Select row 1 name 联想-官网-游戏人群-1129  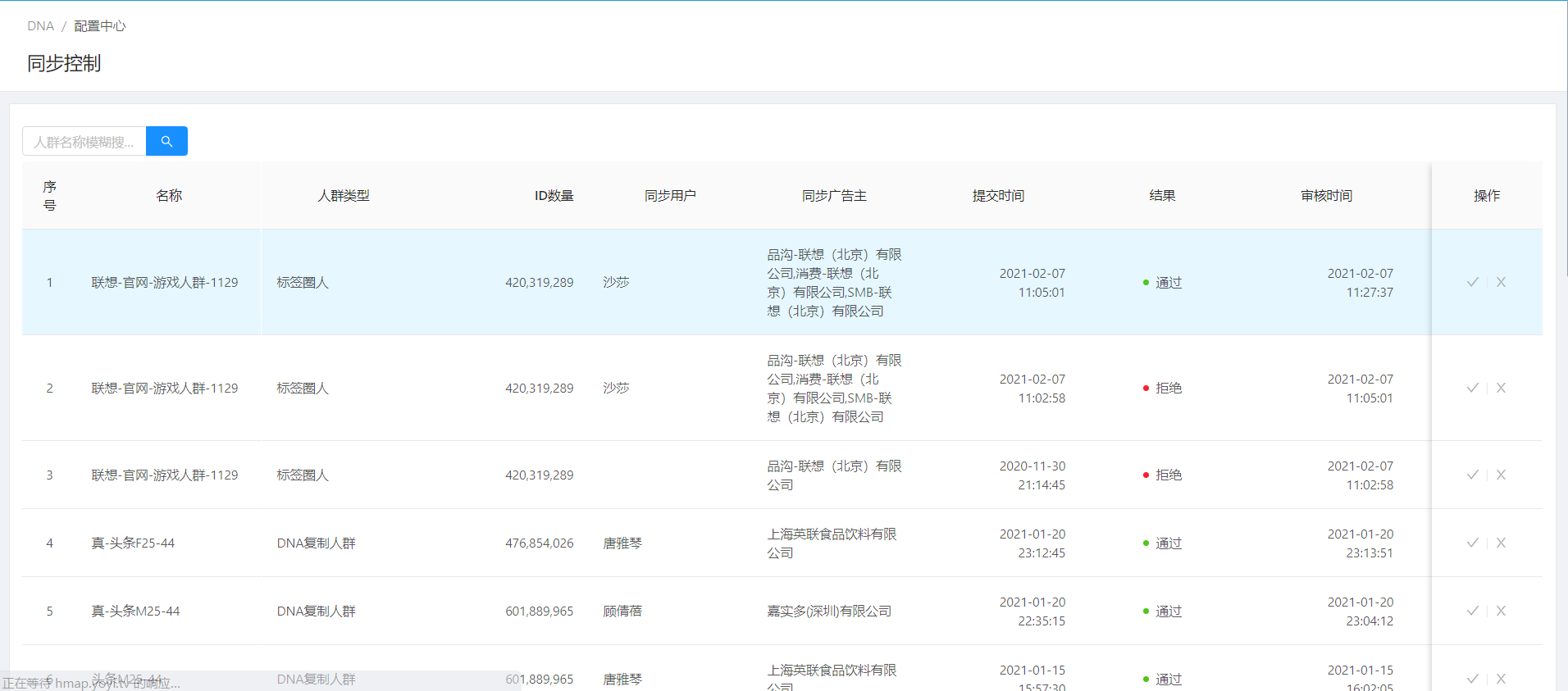[165, 282]
